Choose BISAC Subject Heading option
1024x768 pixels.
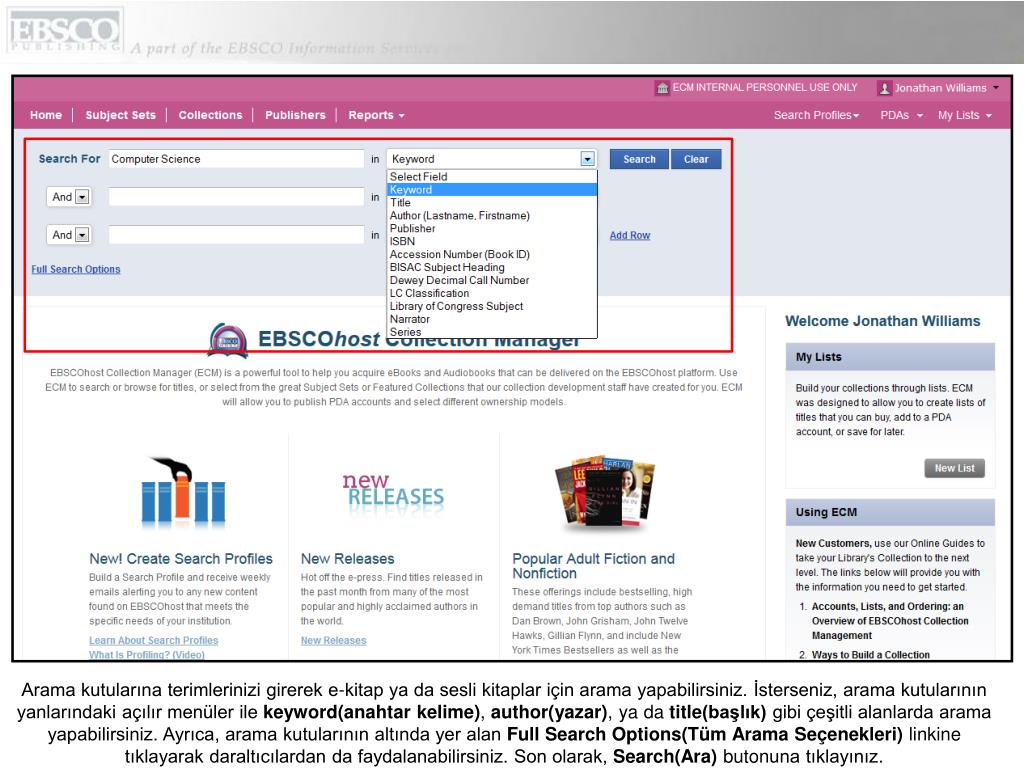tap(492, 267)
